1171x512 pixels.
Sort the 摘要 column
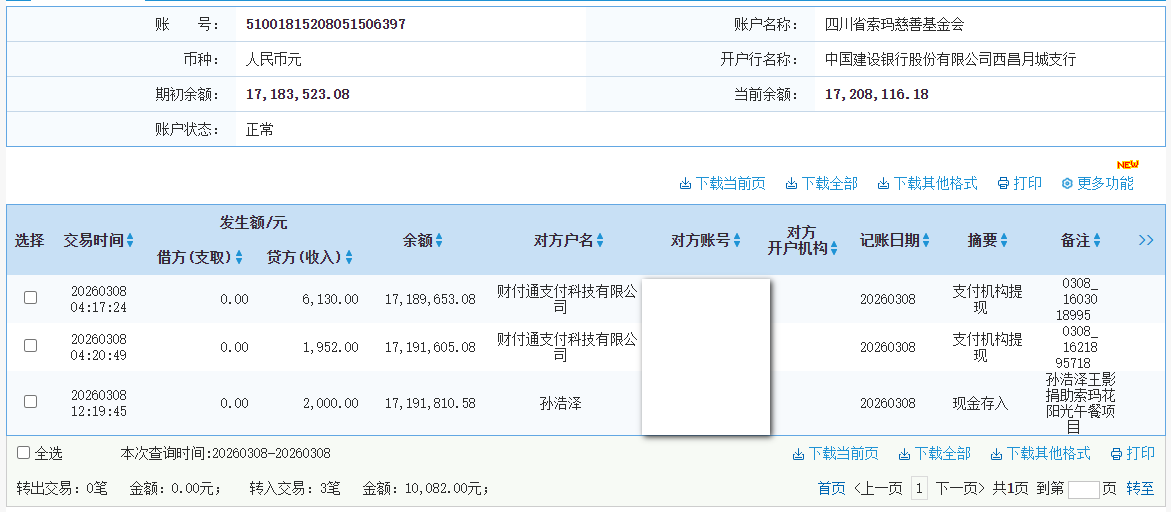(1003, 241)
